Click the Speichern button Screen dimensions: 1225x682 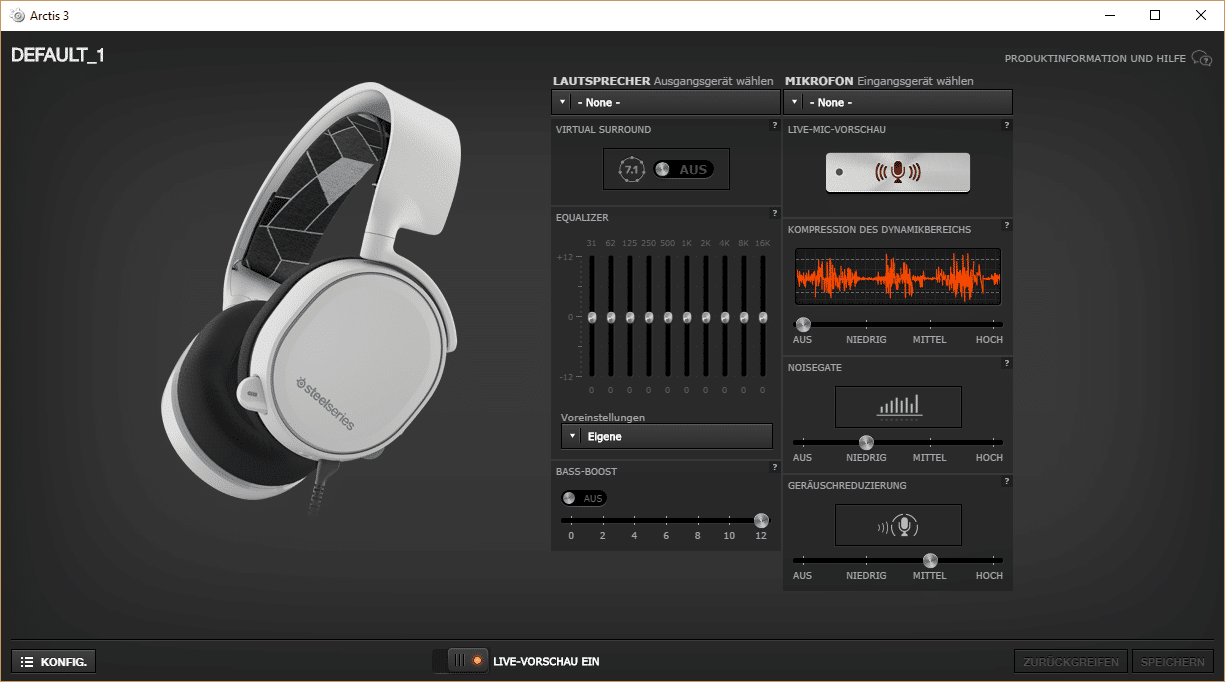tap(1175, 661)
